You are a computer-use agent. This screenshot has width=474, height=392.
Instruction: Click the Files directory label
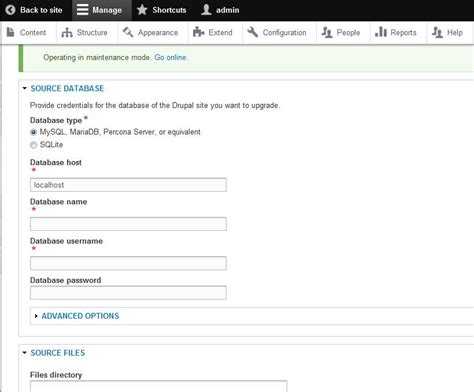pos(56,375)
